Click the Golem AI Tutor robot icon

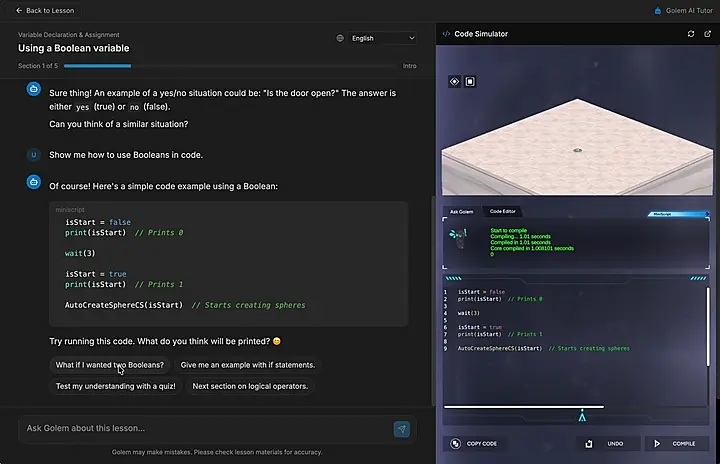(x=658, y=11)
